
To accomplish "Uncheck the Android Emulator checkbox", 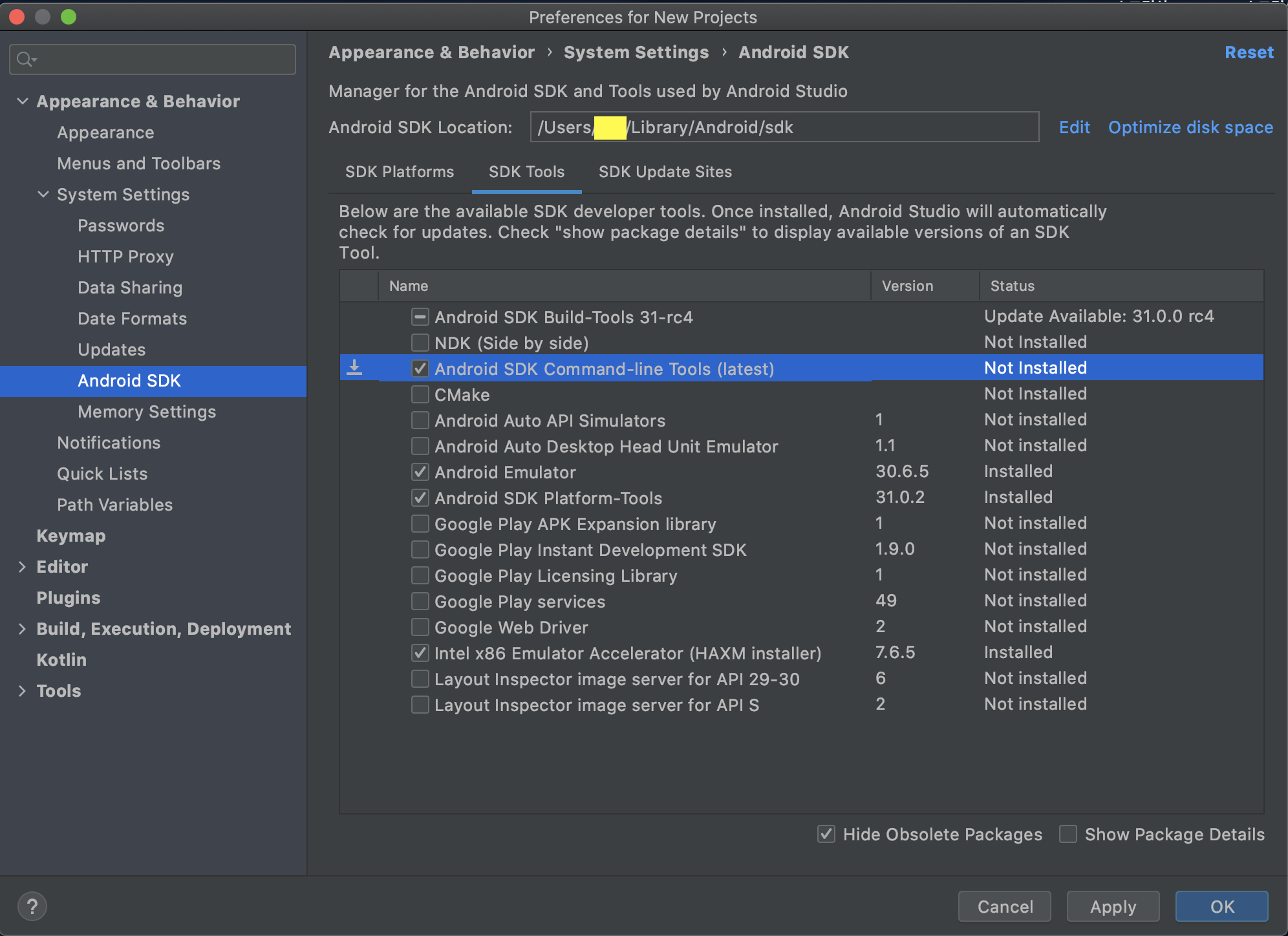I will coord(420,472).
